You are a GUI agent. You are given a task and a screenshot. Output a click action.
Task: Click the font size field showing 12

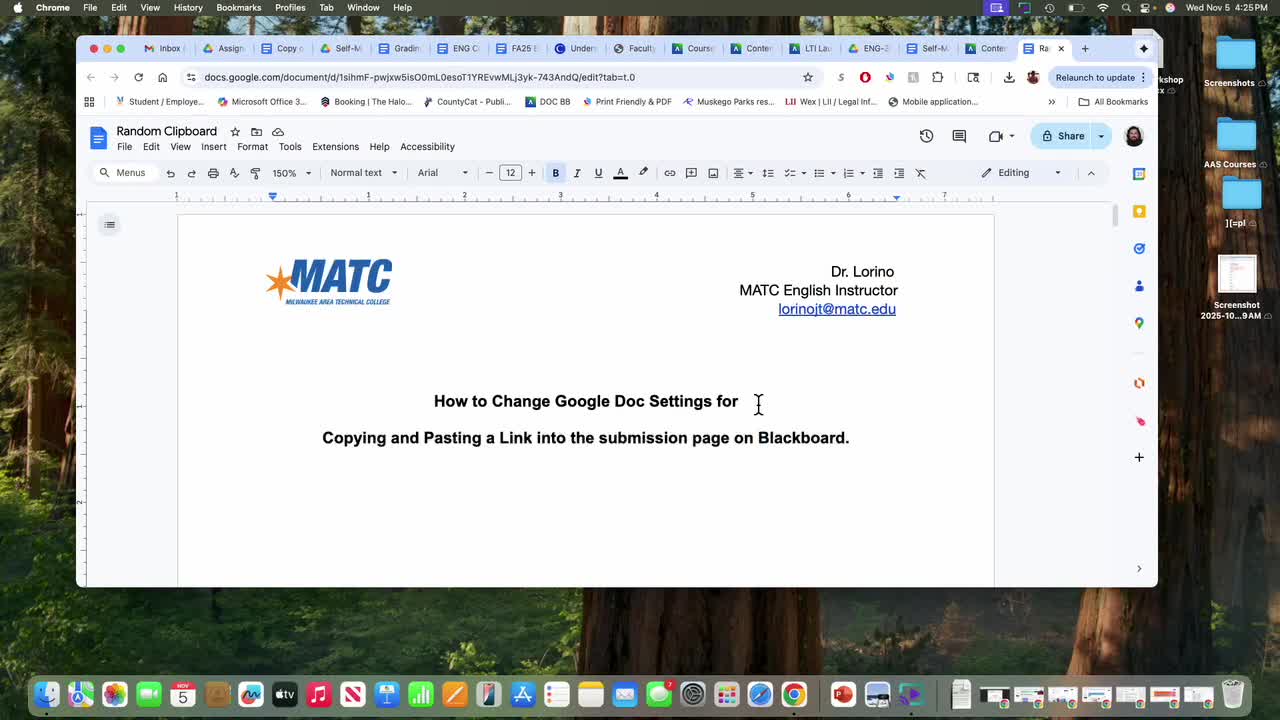pyautogui.click(x=510, y=173)
